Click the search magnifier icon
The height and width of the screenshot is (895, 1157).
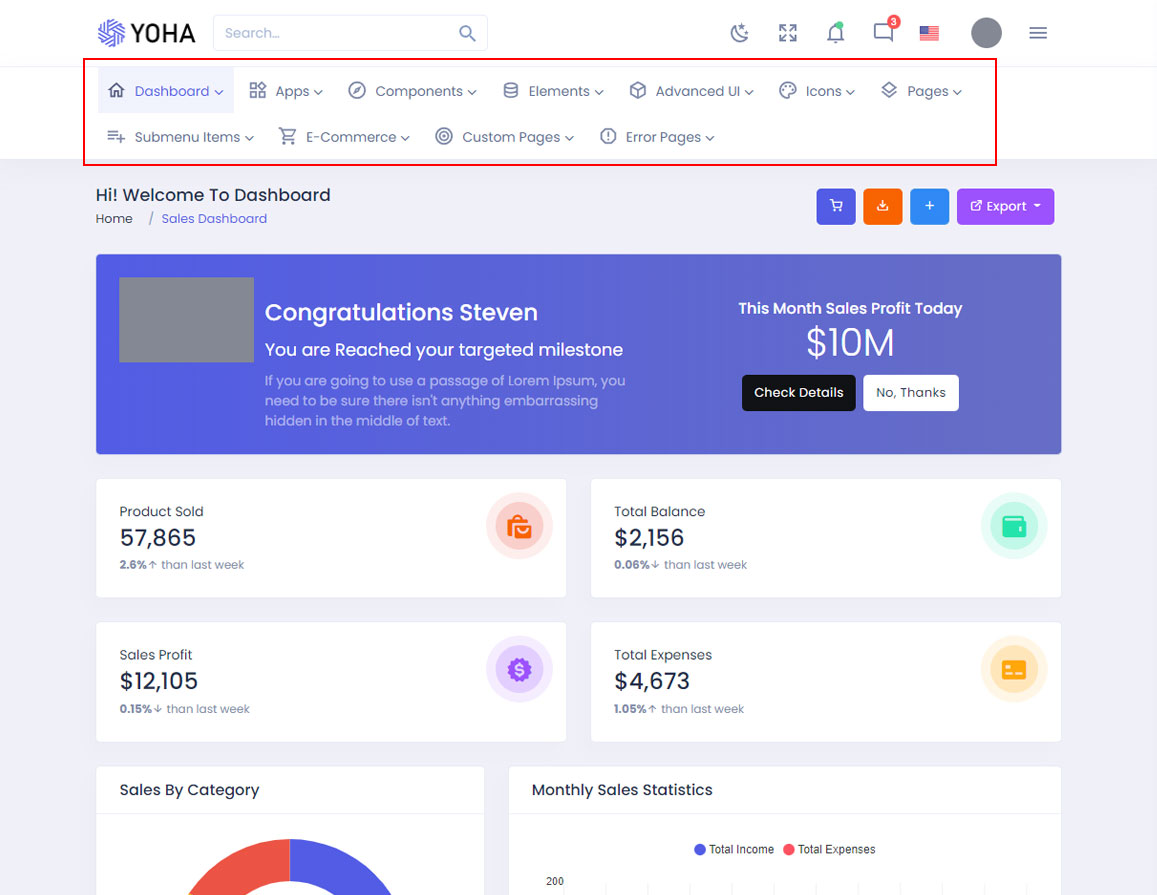tap(467, 33)
